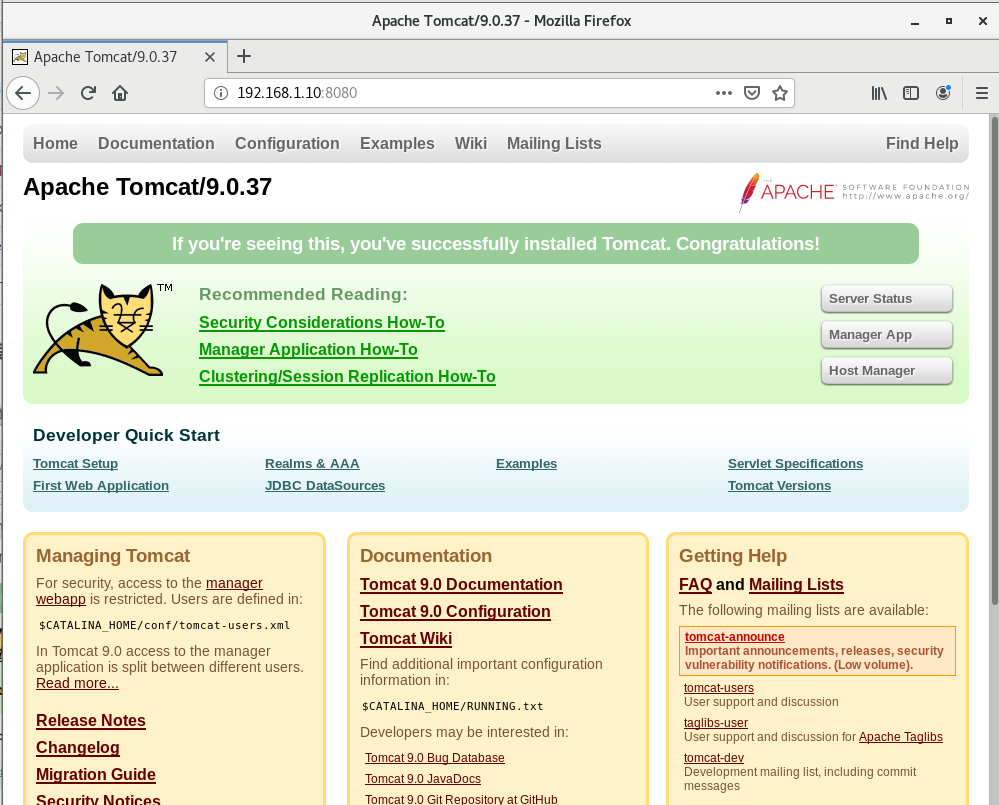Open Firefox account avatar icon

coord(943,93)
